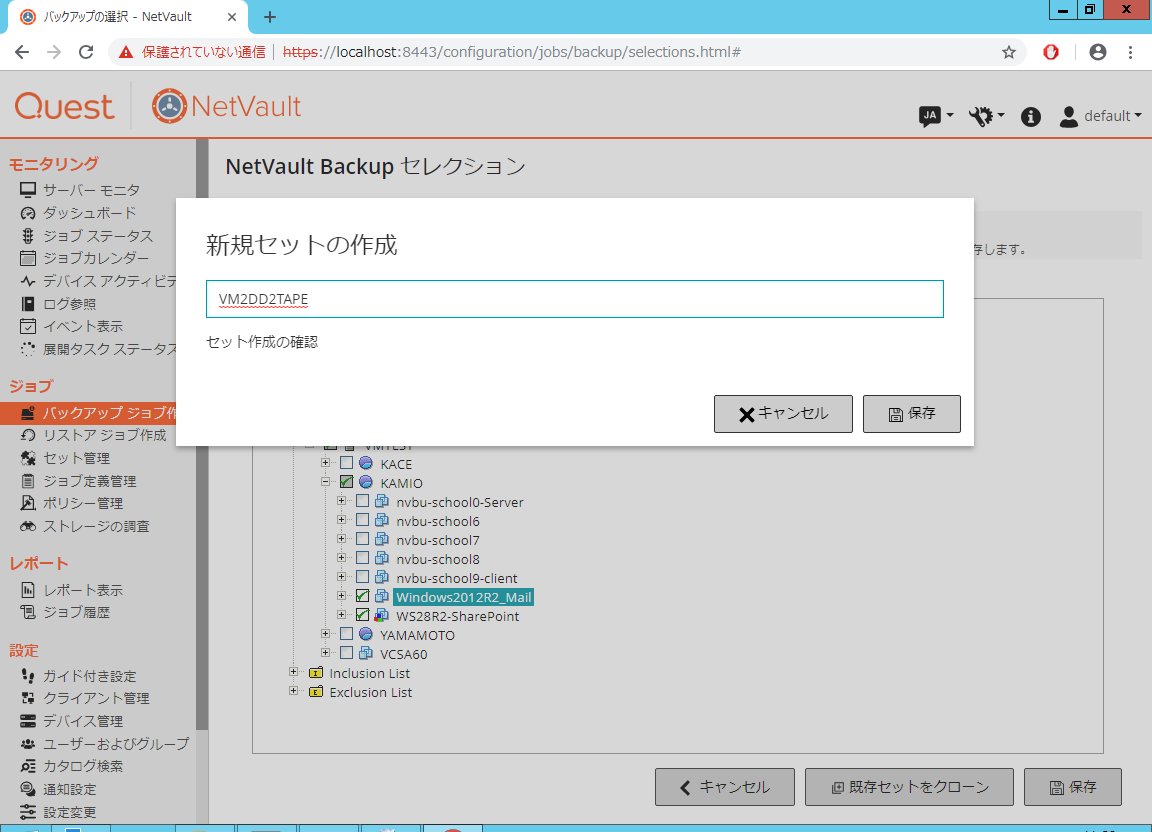1152x832 pixels.
Task: Check the nvbu-school8 checkbox
Action: click(362, 559)
